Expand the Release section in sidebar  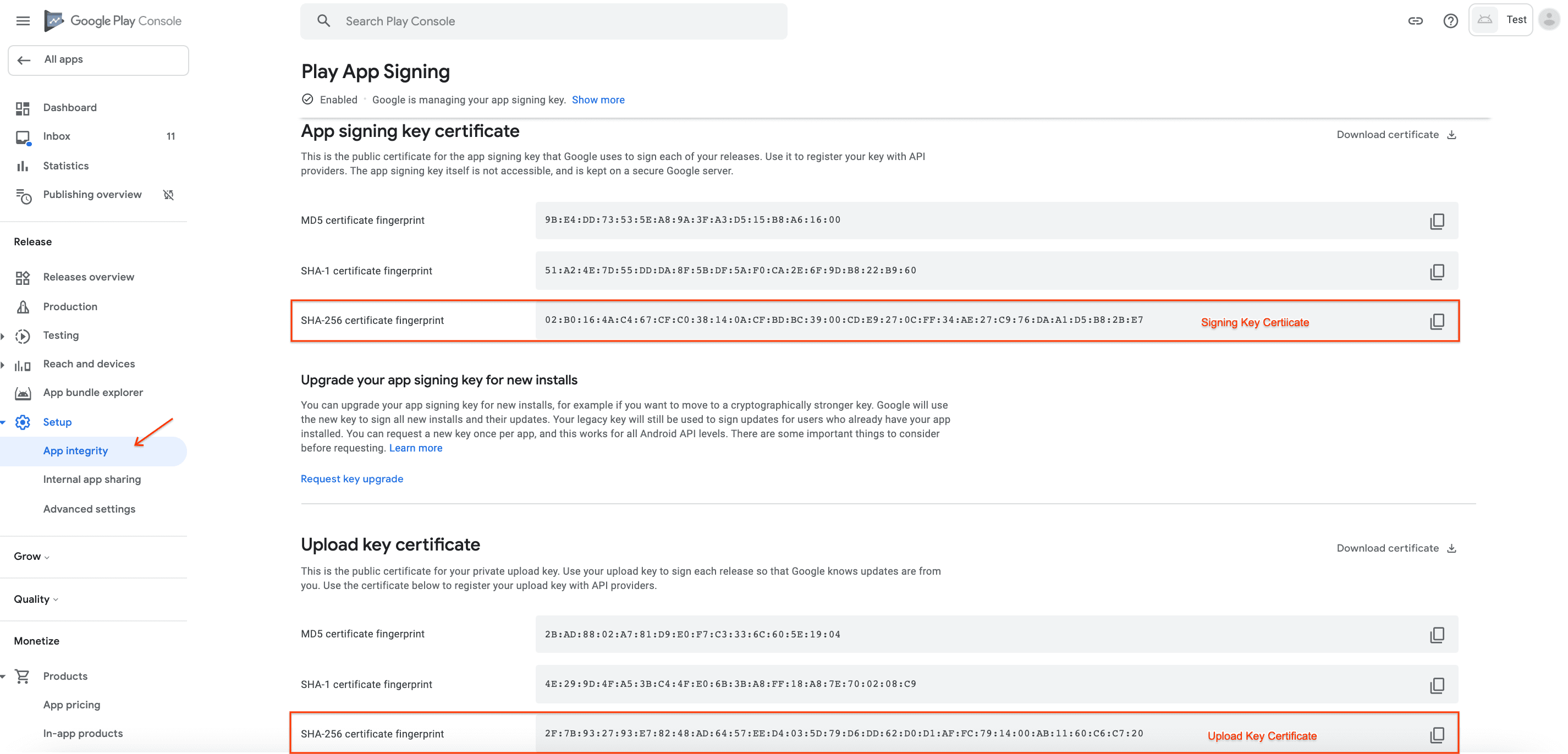[34, 241]
